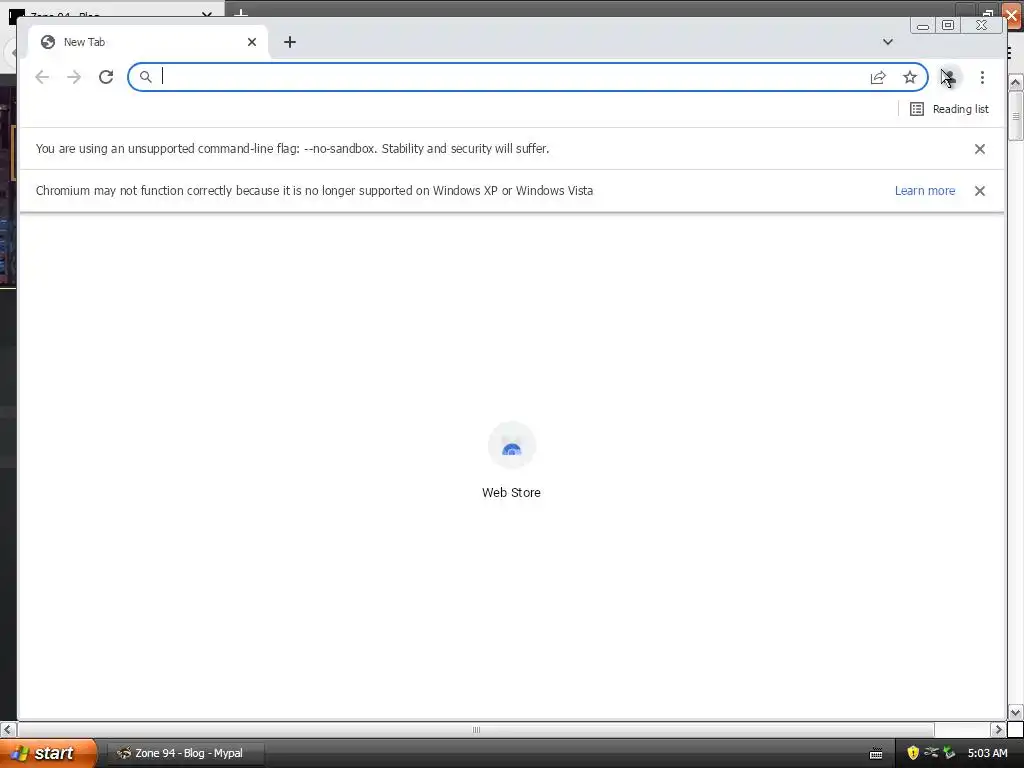Viewport: 1024px width, 768px height.
Task: Click the horizontal scrollbar thumb
Action: (x=476, y=729)
